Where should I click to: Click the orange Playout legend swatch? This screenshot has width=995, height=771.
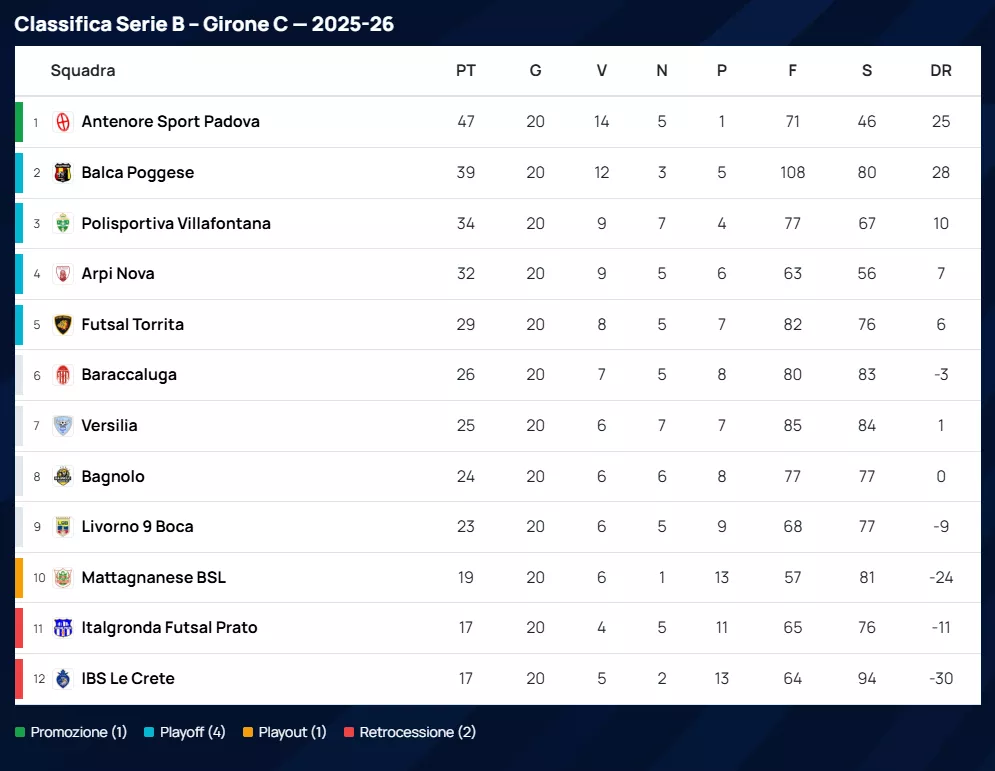[x=248, y=732]
